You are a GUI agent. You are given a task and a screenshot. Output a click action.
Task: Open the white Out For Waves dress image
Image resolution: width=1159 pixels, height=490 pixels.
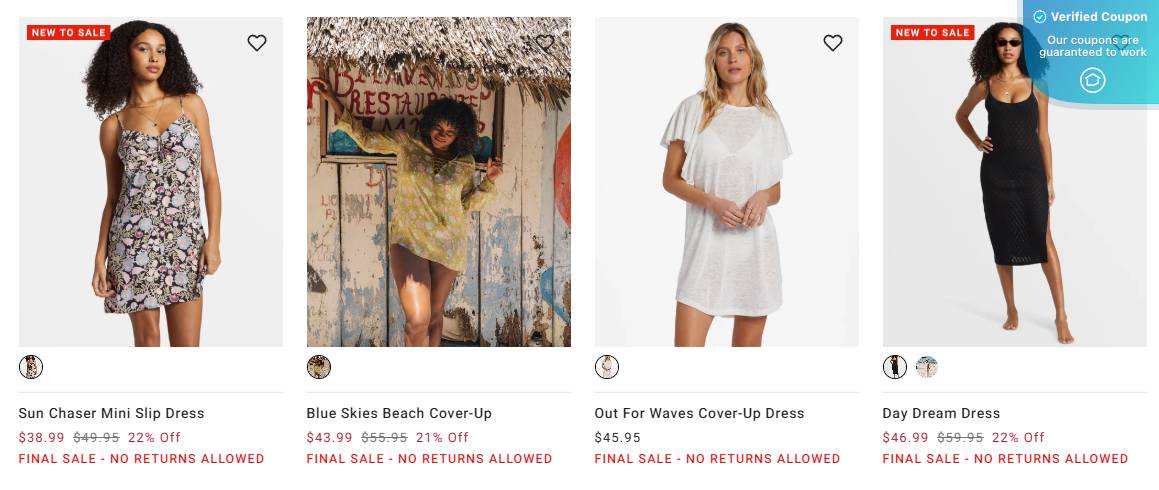click(x=727, y=200)
